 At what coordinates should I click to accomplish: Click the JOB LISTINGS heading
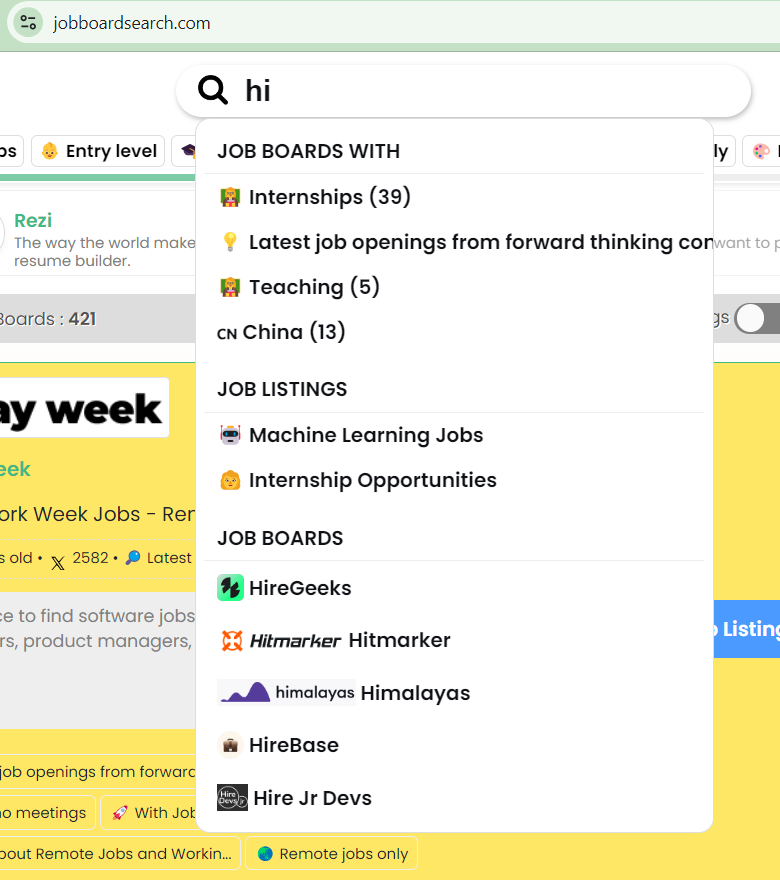282,389
